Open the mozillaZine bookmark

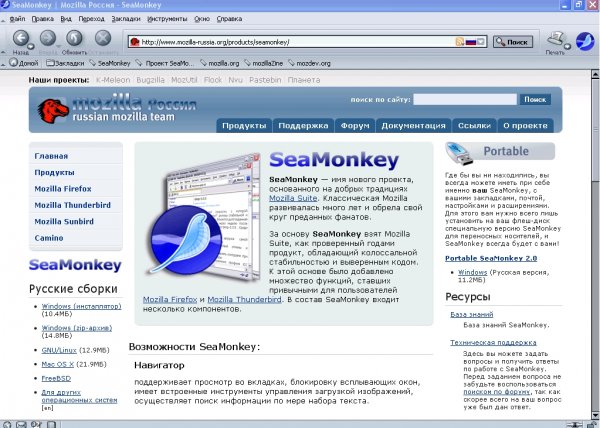click(264, 63)
